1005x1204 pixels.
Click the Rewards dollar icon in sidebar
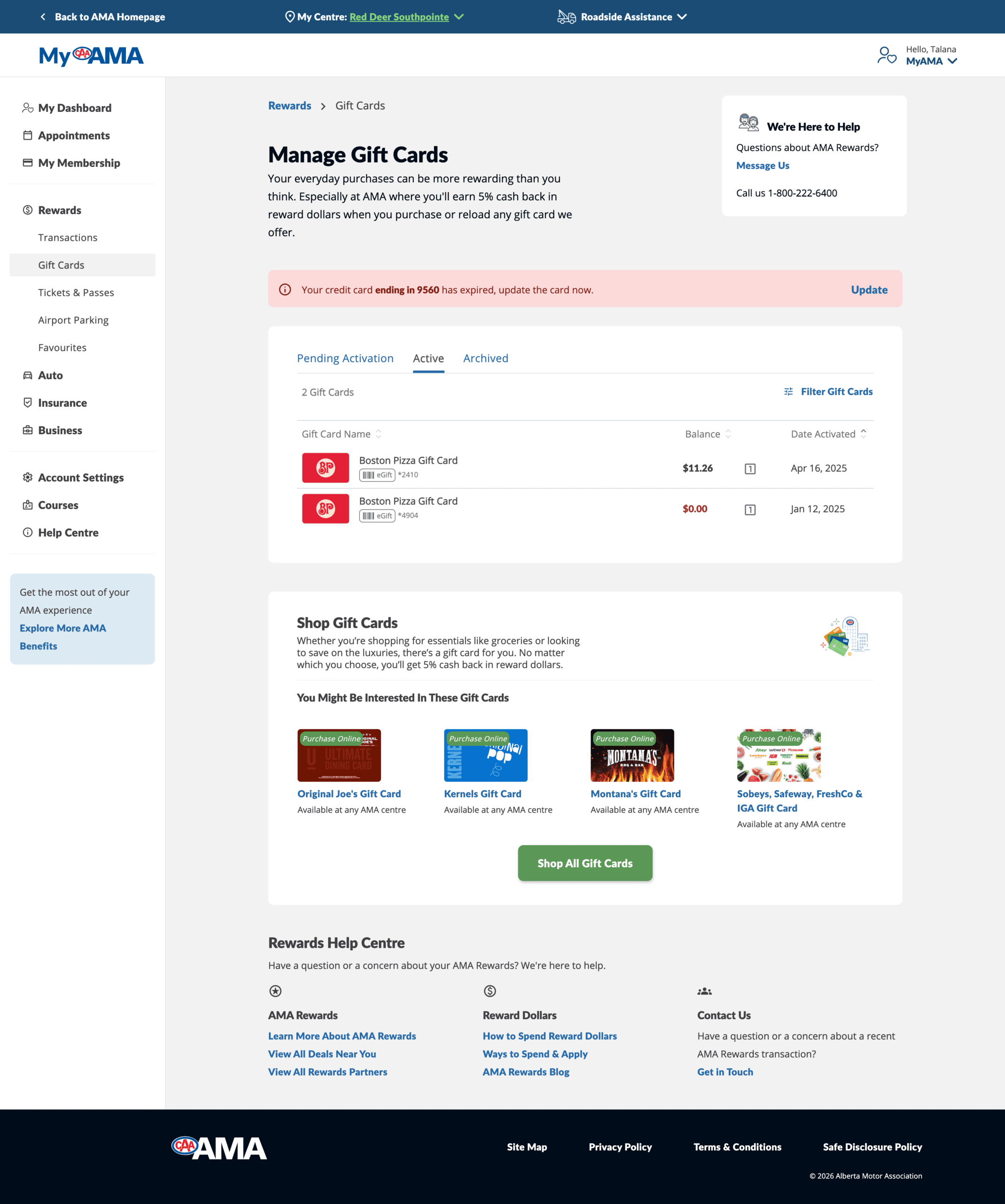coord(28,210)
